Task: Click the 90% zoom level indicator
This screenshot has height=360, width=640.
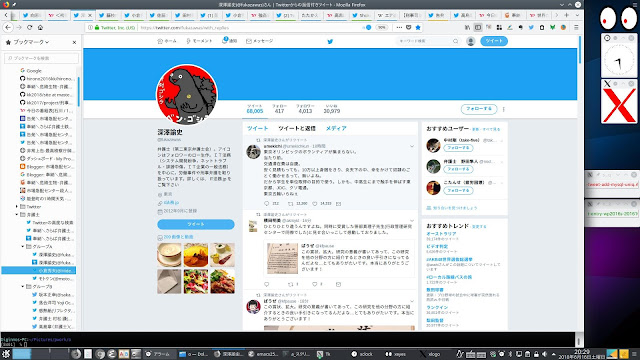Action: [381, 27]
